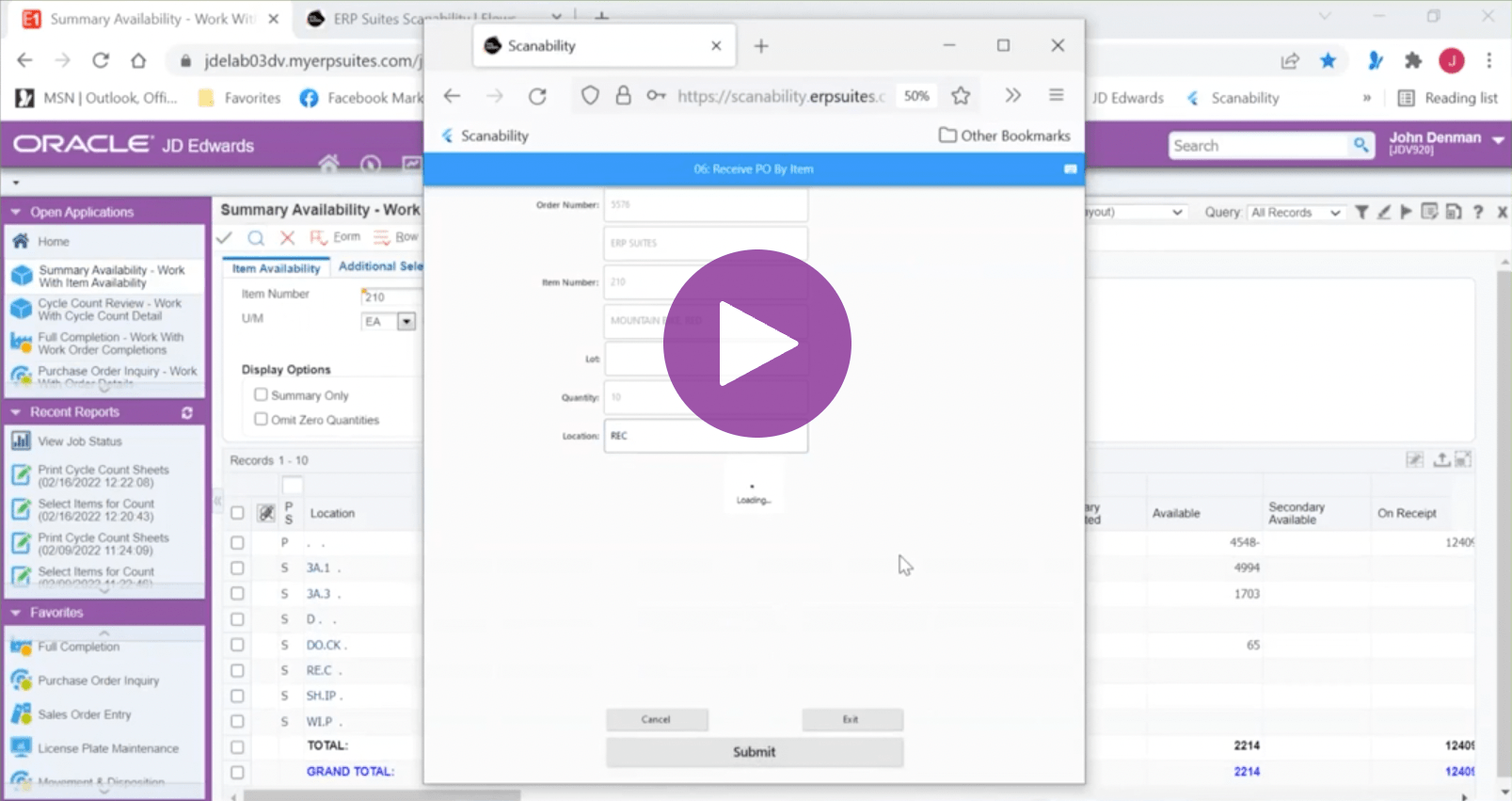Click the Item Number field with 210
This screenshot has width=1512, height=801.
[x=390, y=296]
